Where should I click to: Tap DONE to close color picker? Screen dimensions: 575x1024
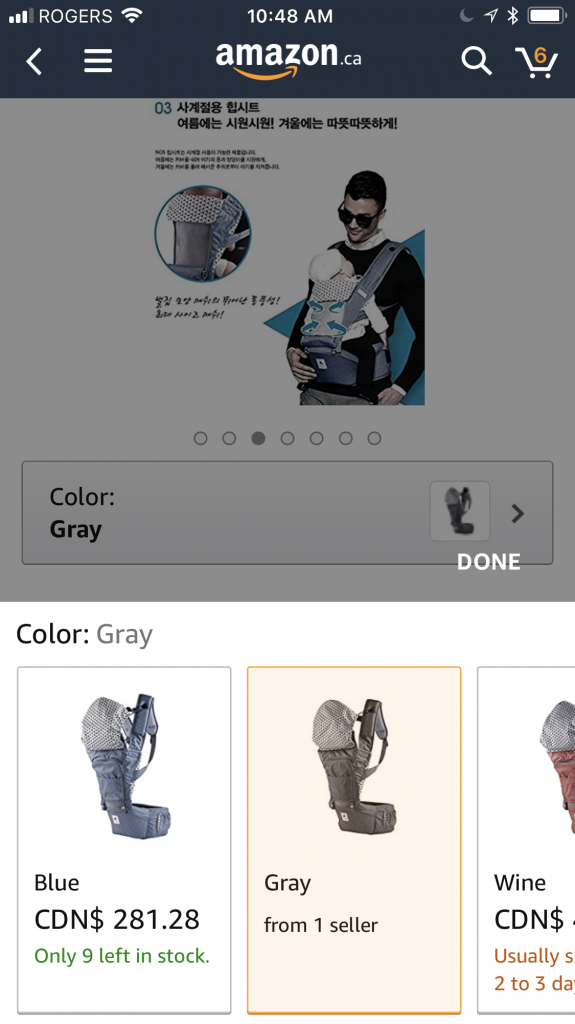[x=489, y=562]
